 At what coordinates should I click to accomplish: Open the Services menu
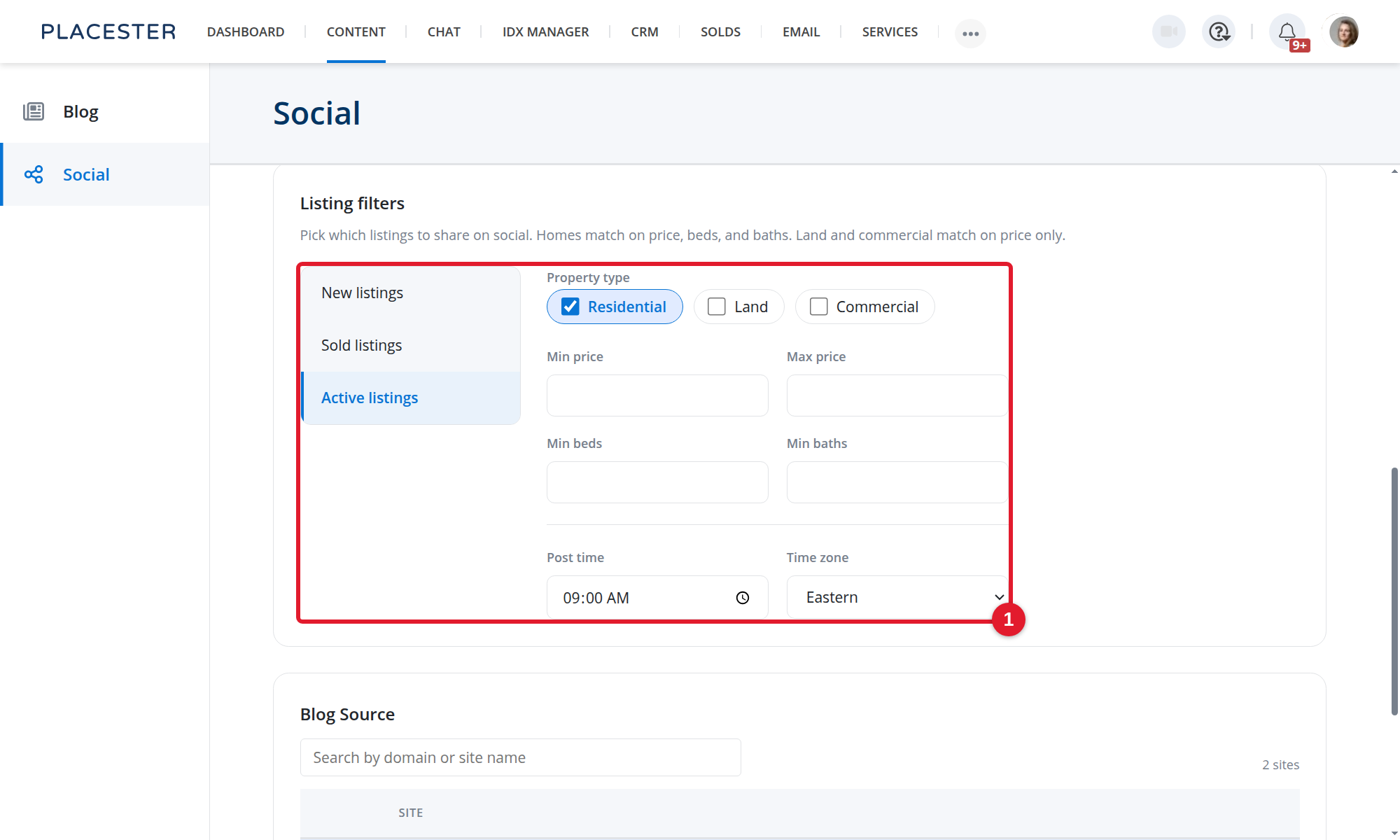point(890,31)
